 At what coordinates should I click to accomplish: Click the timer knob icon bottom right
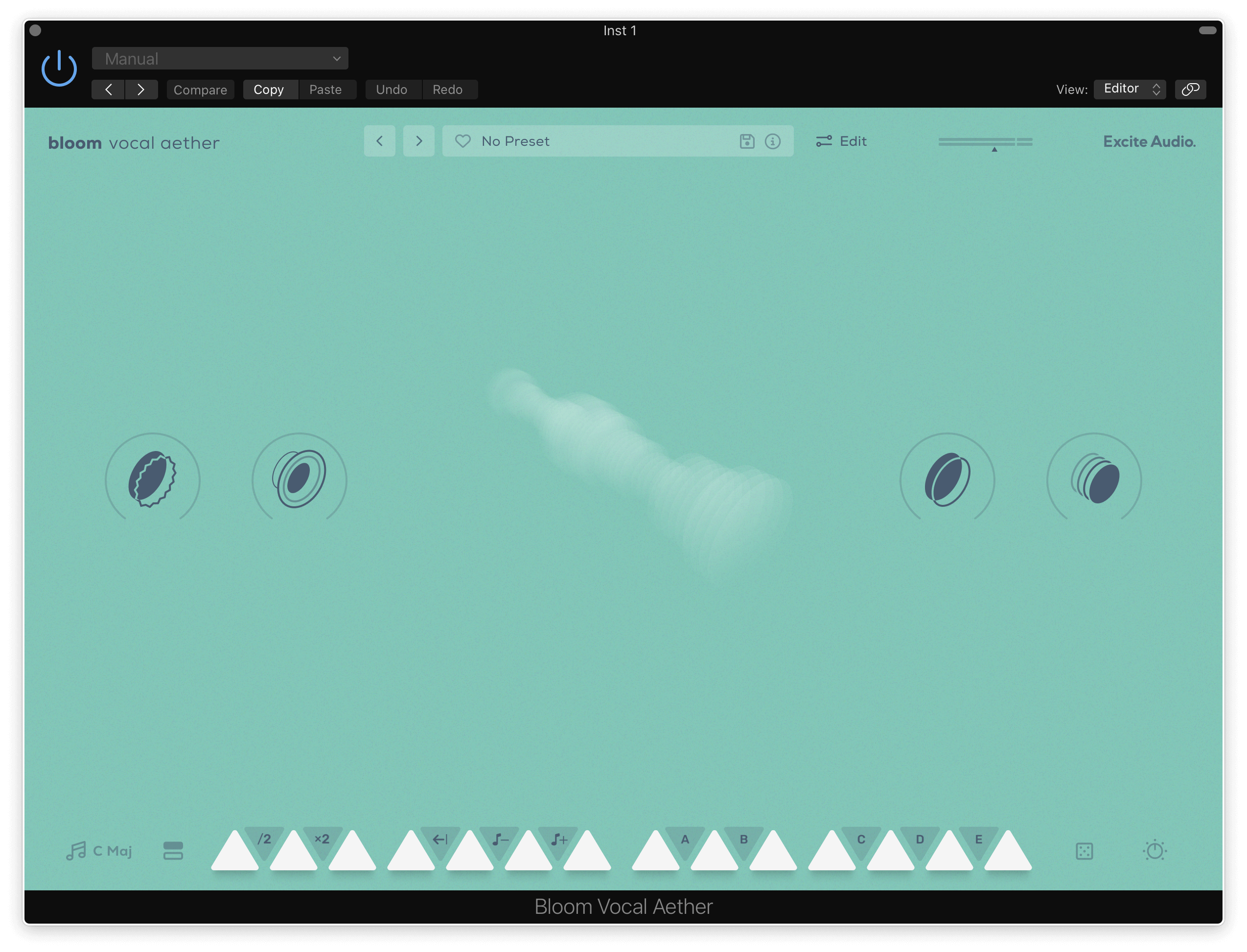pyautogui.click(x=1155, y=850)
